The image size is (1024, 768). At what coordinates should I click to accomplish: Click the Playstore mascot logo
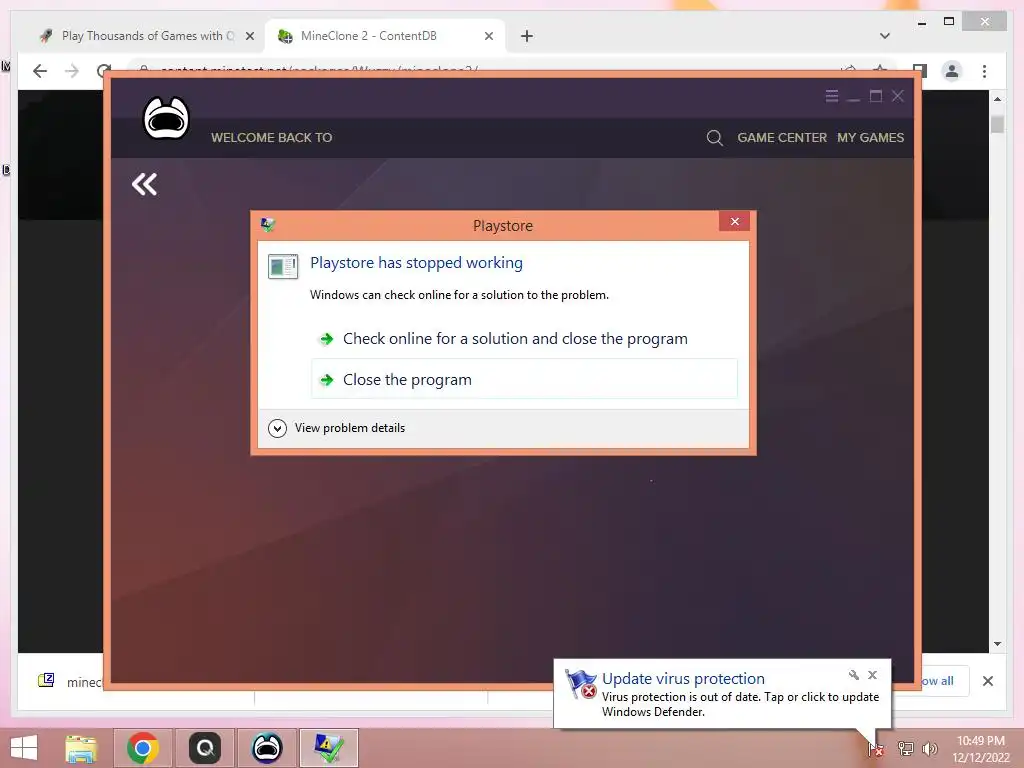[x=166, y=118]
